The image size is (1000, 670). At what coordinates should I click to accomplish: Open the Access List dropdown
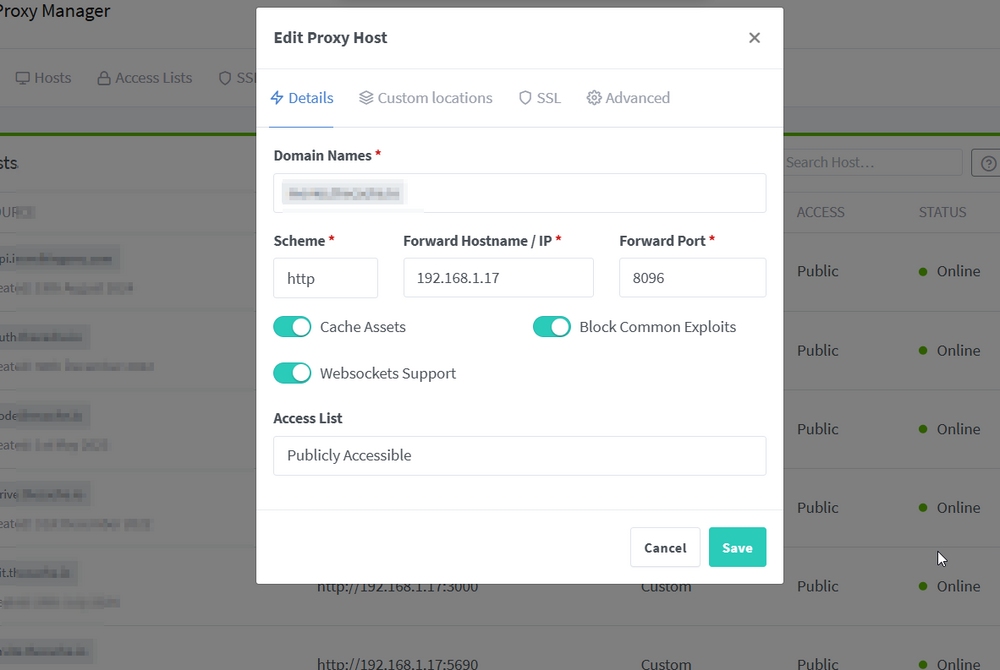519,455
